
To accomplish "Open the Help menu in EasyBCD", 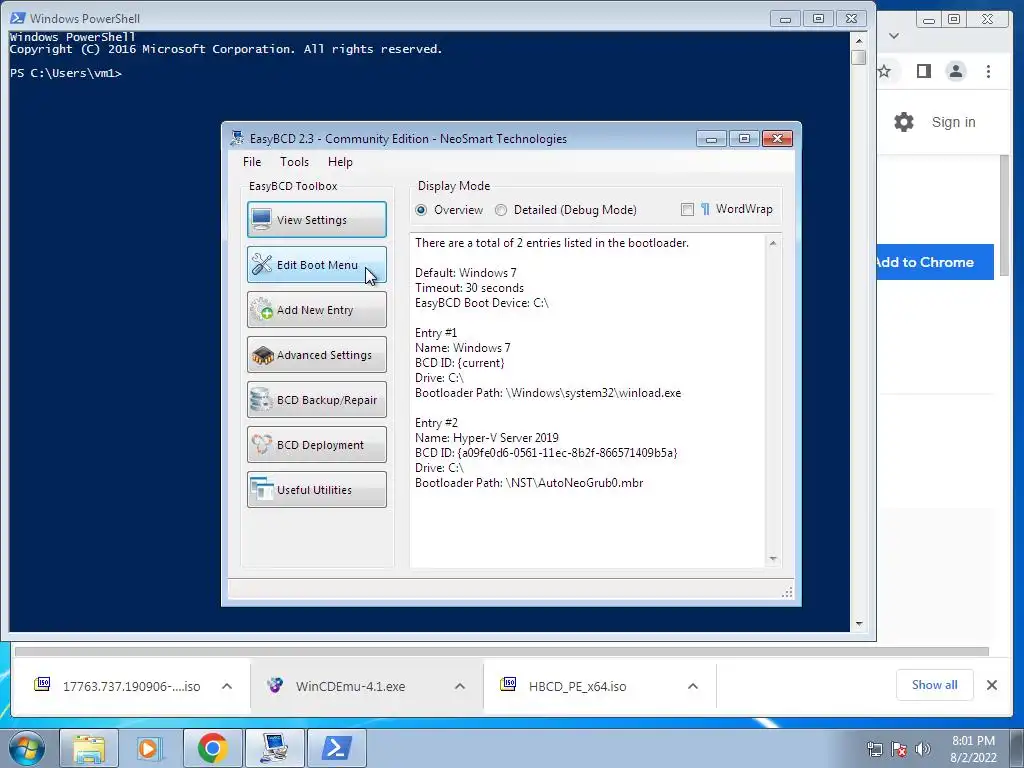I will point(340,162).
